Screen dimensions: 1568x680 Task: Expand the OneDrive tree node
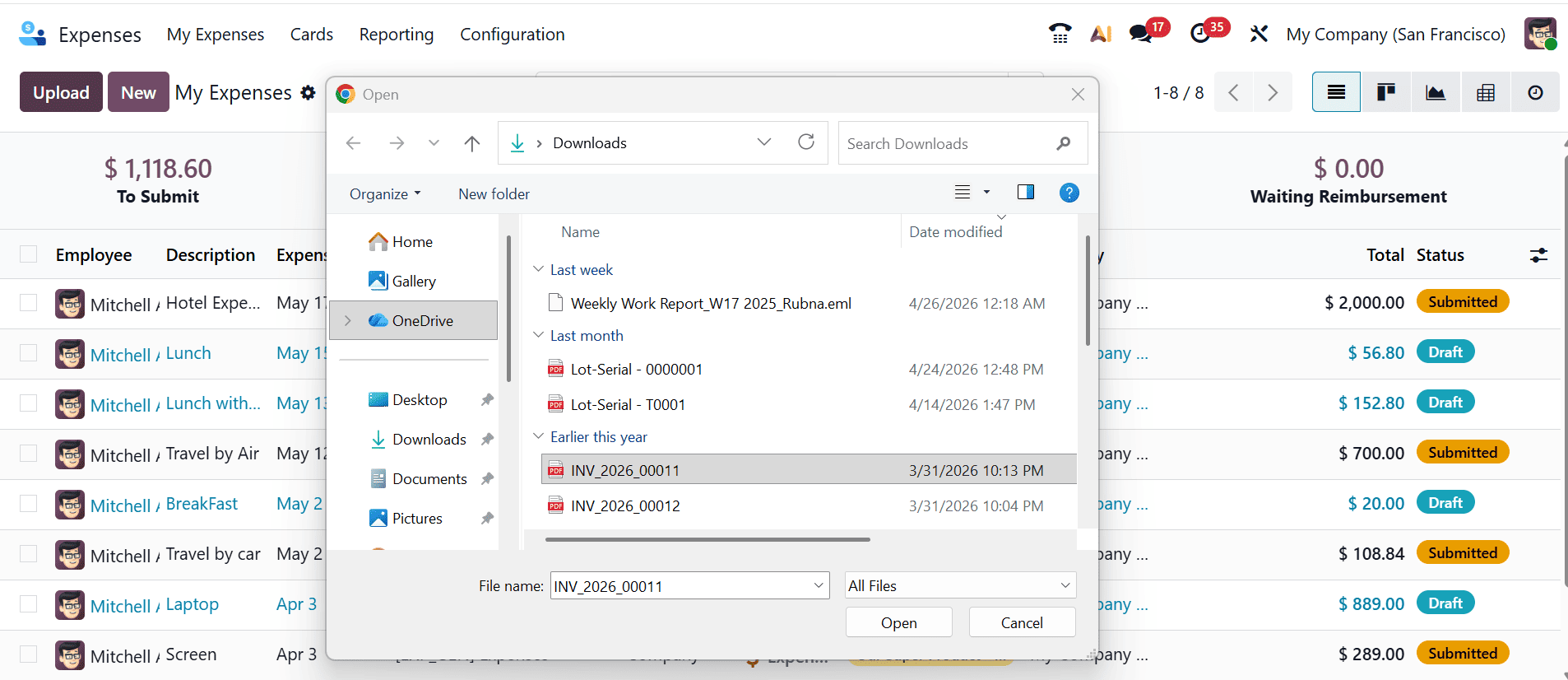[348, 320]
